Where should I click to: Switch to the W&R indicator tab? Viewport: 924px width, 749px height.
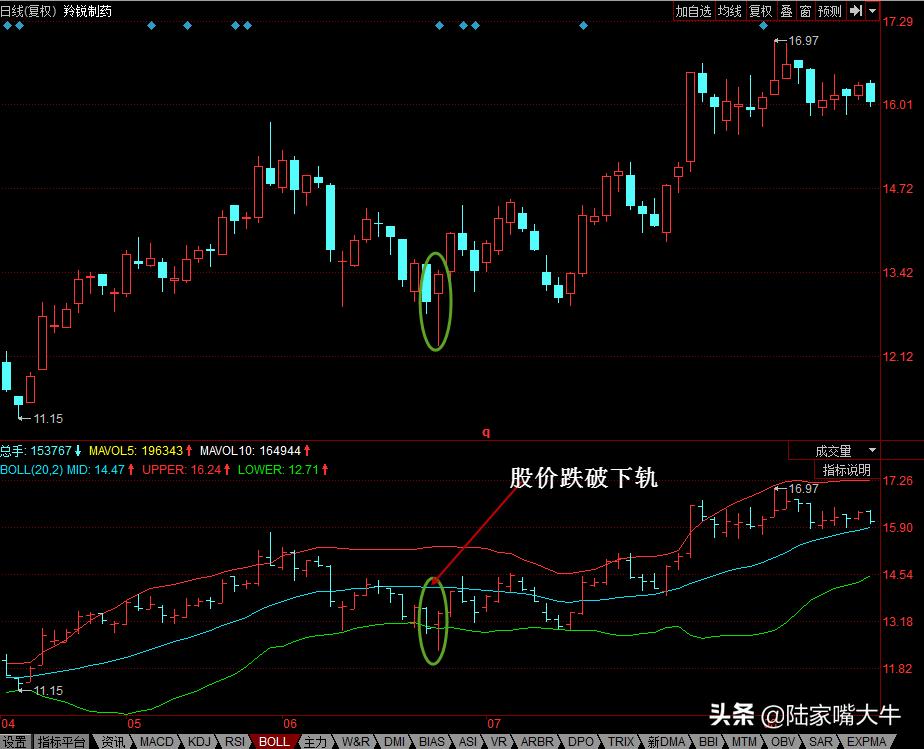[356, 741]
